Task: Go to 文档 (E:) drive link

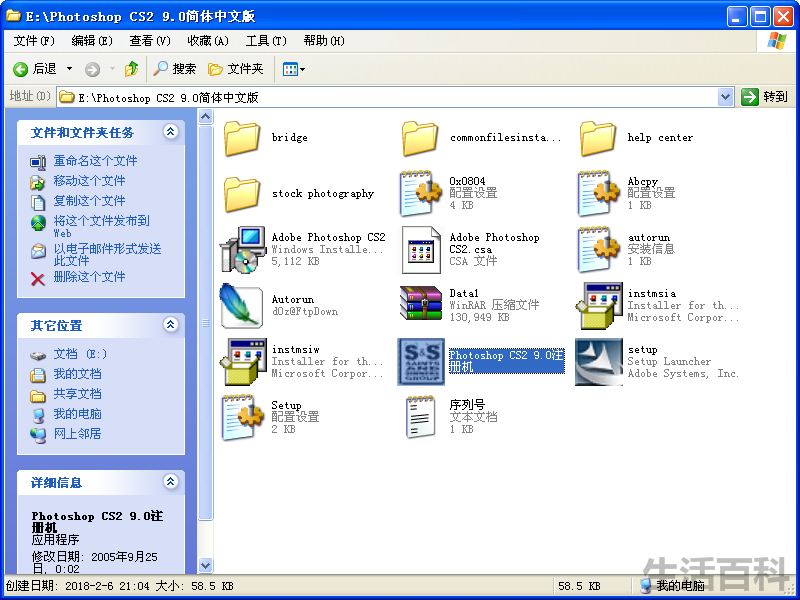Action: [81, 354]
